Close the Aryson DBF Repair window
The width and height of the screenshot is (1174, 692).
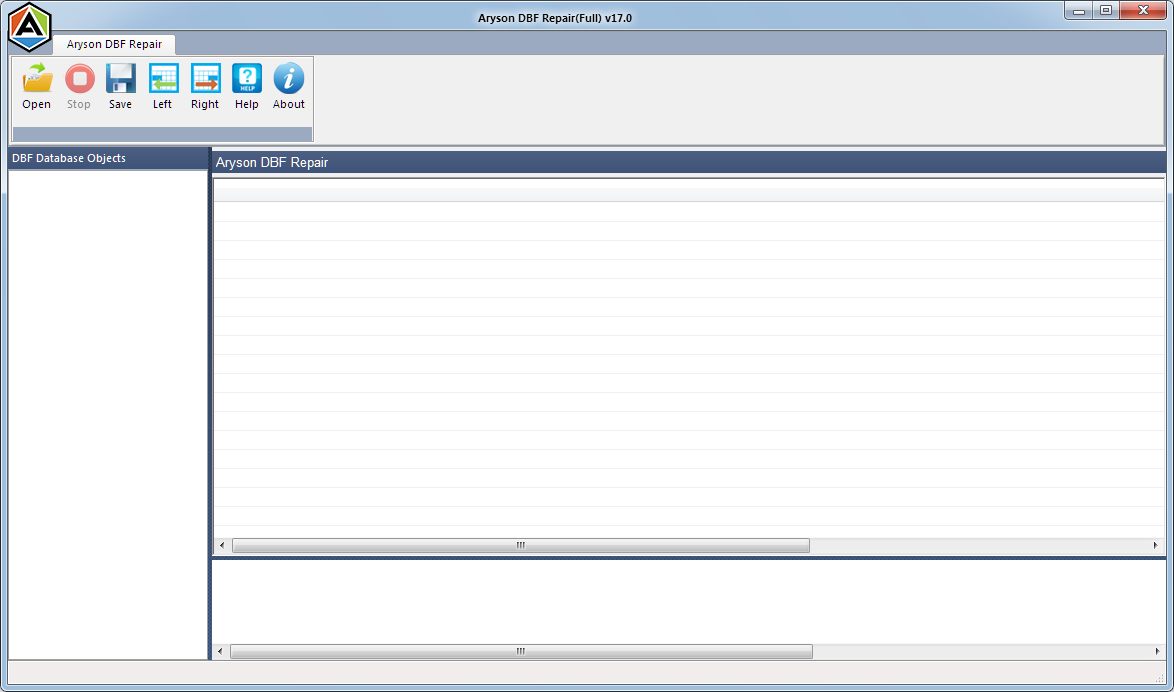(1143, 10)
